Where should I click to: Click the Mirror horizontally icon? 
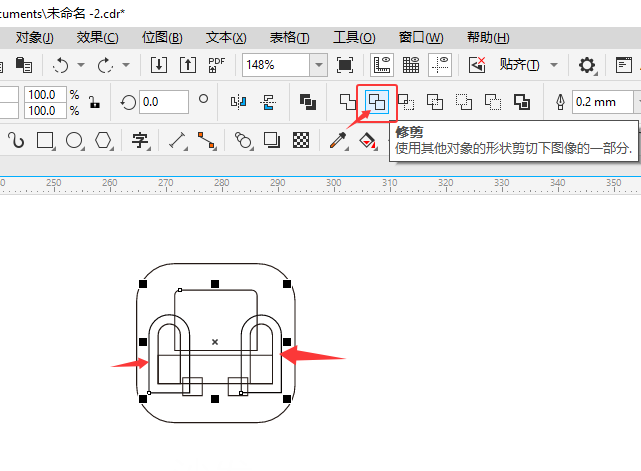tap(238, 102)
